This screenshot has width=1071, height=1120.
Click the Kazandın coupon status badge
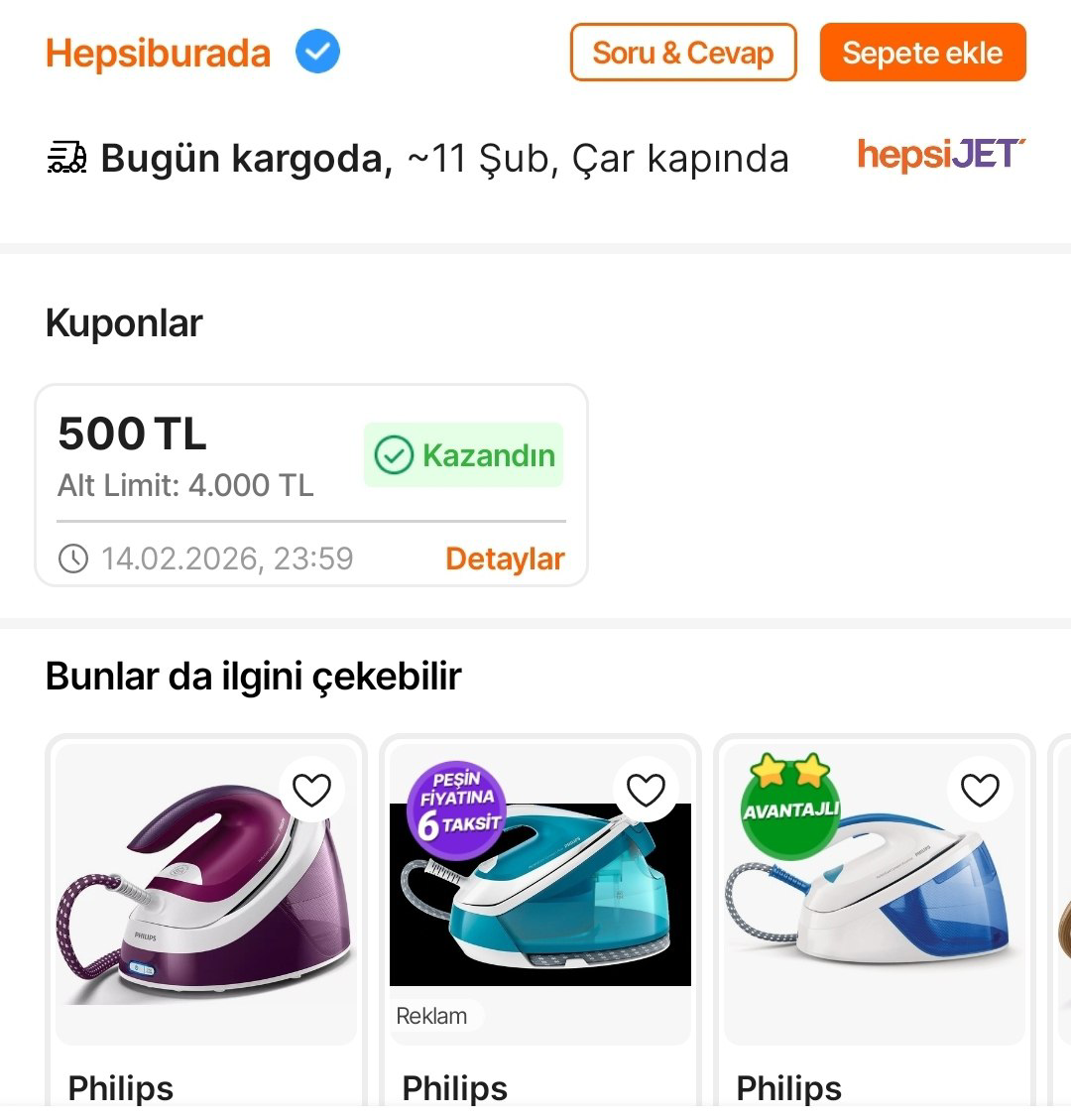tap(463, 455)
